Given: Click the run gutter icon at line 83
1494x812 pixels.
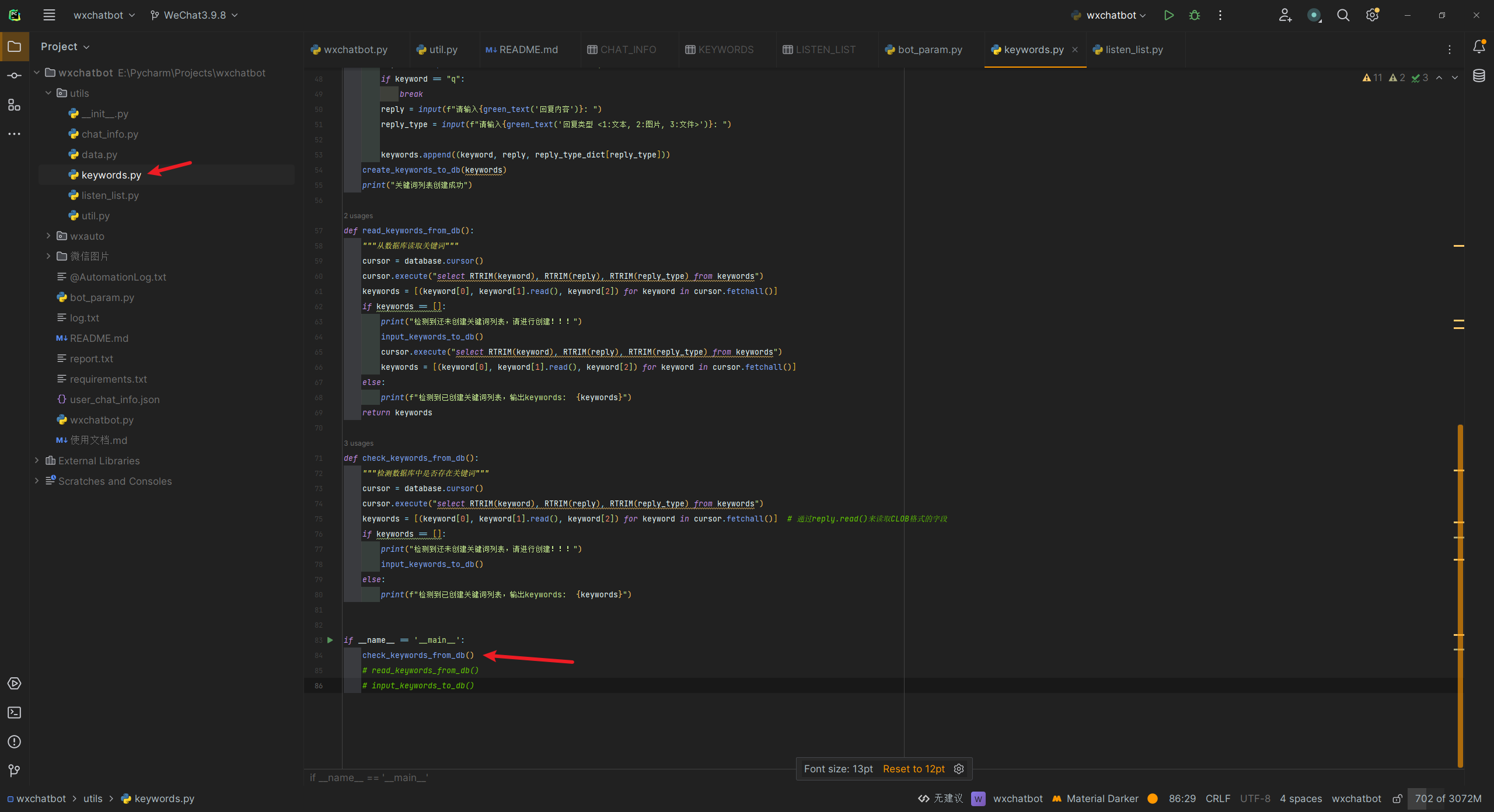Looking at the screenshot, I should 330,640.
